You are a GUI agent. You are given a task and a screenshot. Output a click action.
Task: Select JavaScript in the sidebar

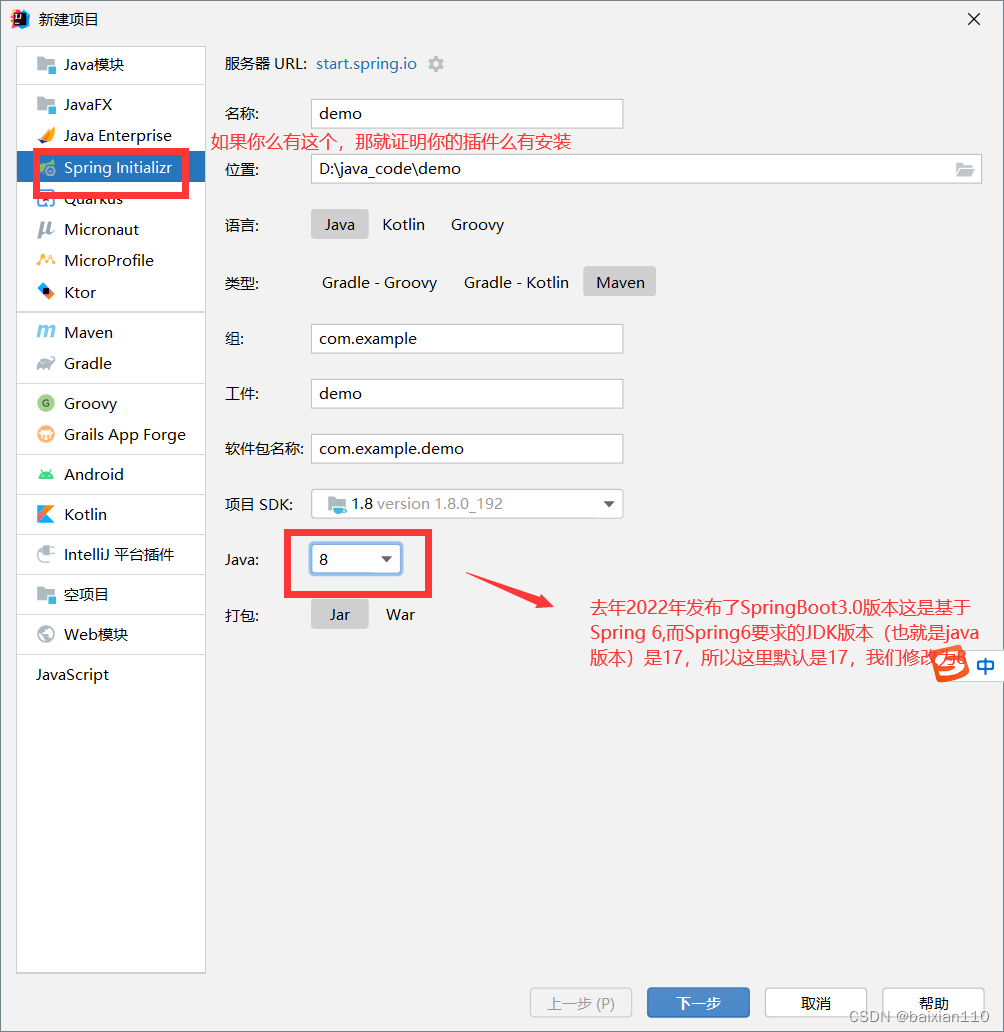tap(72, 675)
